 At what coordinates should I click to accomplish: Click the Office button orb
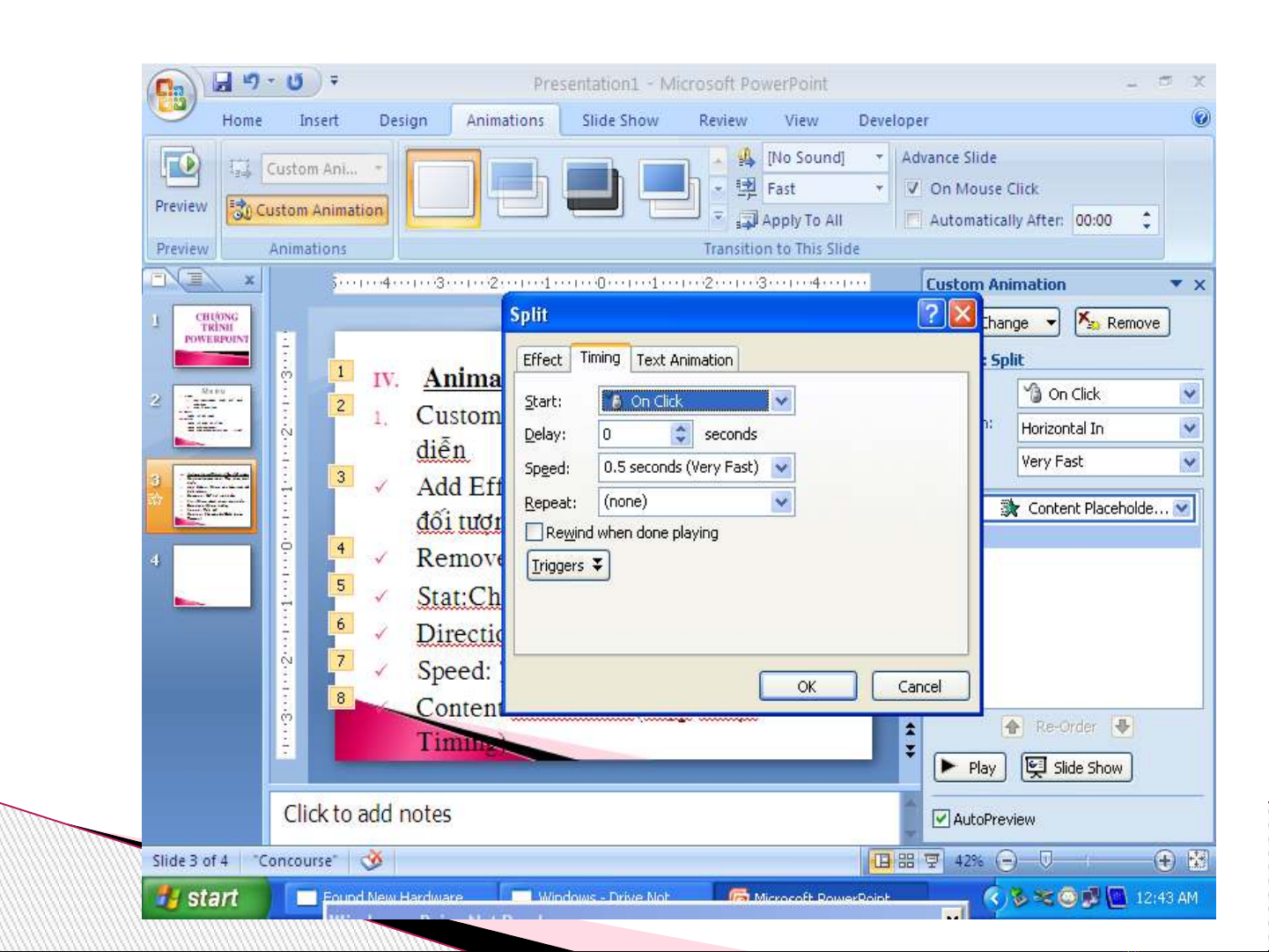(172, 94)
